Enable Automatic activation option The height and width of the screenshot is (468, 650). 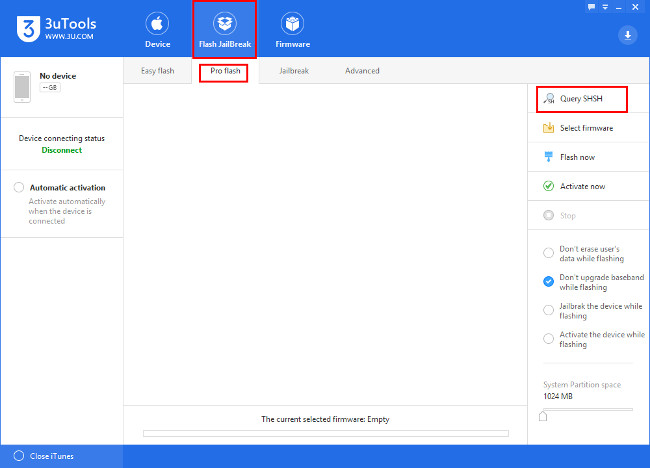coord(19,187)
